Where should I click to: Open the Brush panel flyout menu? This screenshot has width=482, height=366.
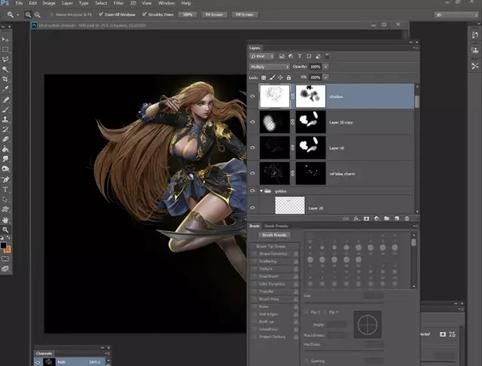[415, 226]
